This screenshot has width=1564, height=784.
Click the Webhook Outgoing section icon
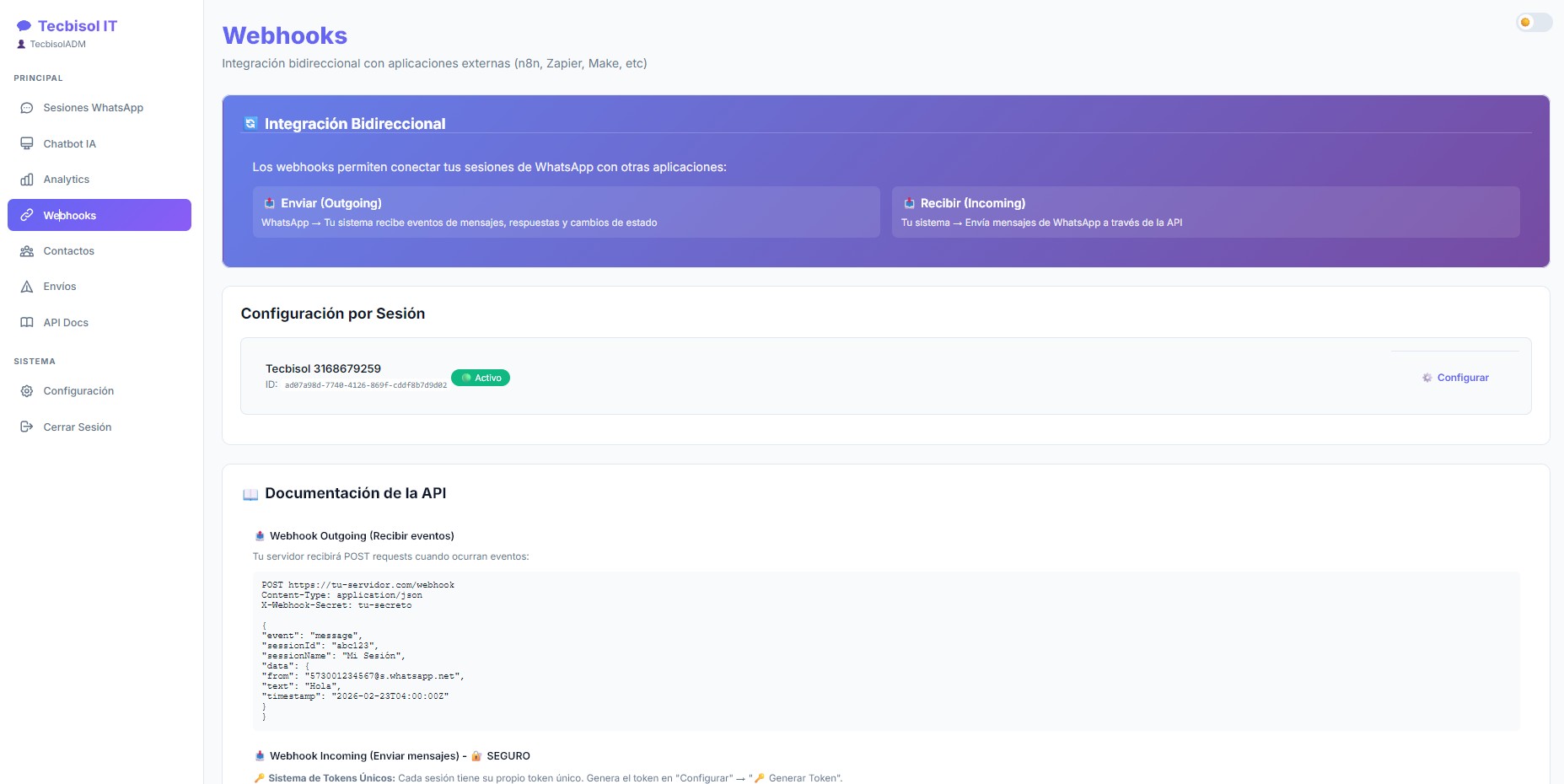[260, 536]
